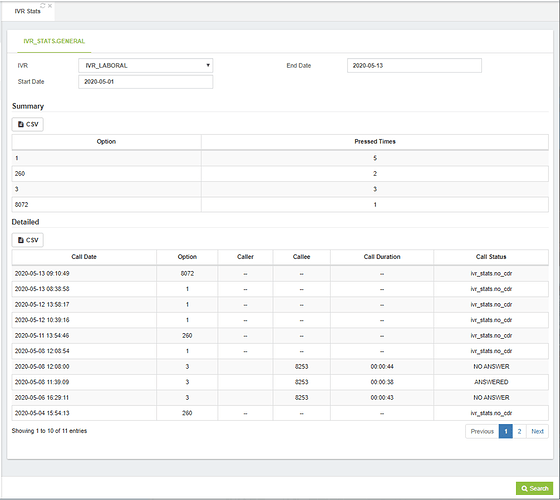Click the green Search button
Viewport: 560px width, 500px height.
[534, 488]
